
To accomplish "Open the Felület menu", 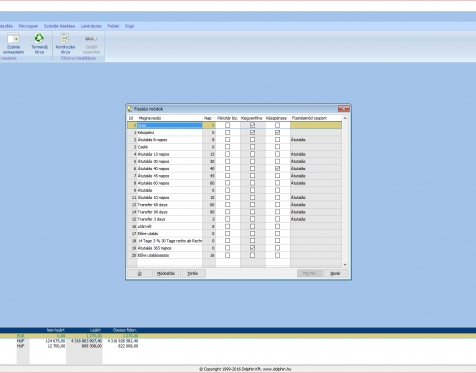I will (113, 26).
